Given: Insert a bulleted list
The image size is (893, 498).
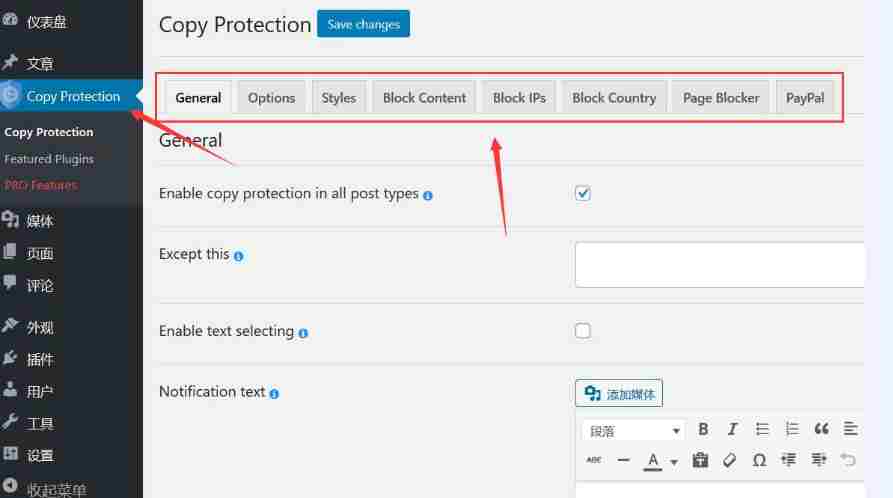Looking at the screenshot, I should click(762, 429).
